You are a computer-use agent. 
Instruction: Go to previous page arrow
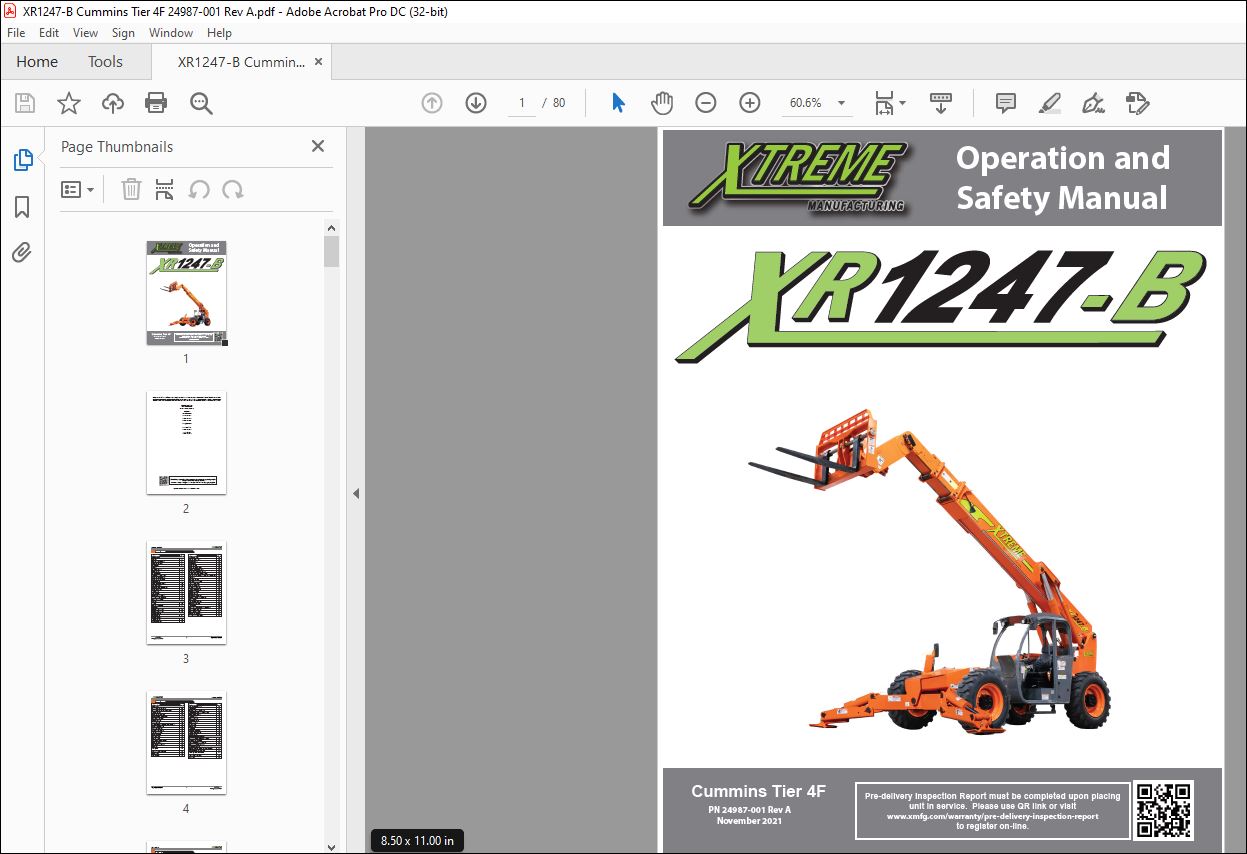[432, 103]
